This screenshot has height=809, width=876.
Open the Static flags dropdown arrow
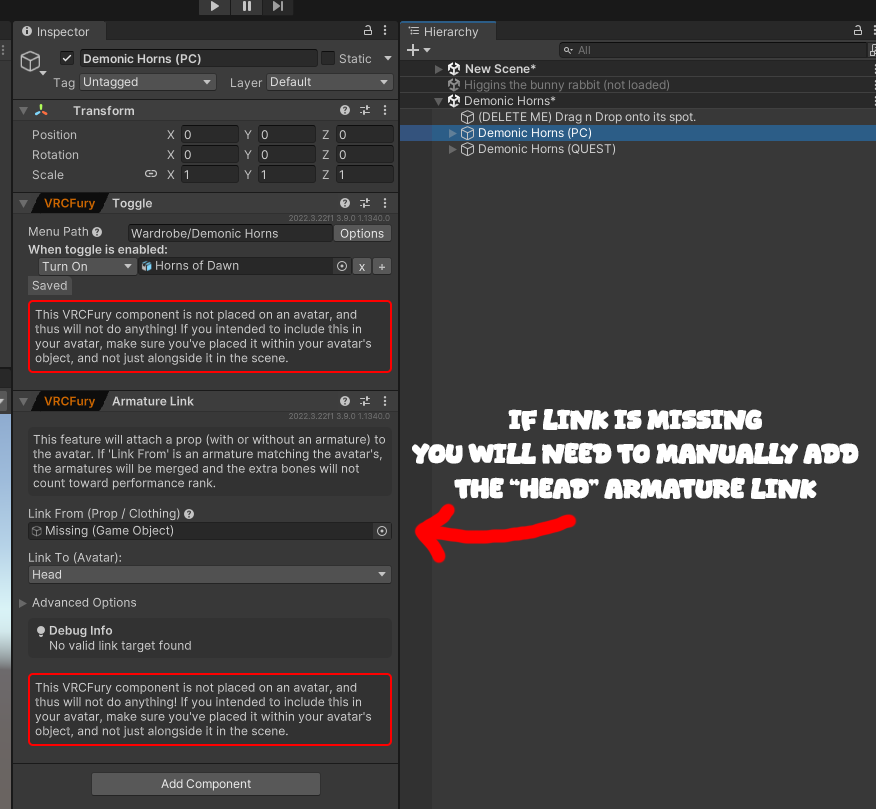tap(388, 58)
